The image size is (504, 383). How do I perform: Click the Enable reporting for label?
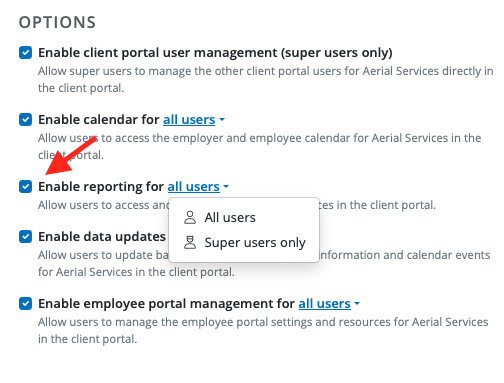click(x=101, y=186)
